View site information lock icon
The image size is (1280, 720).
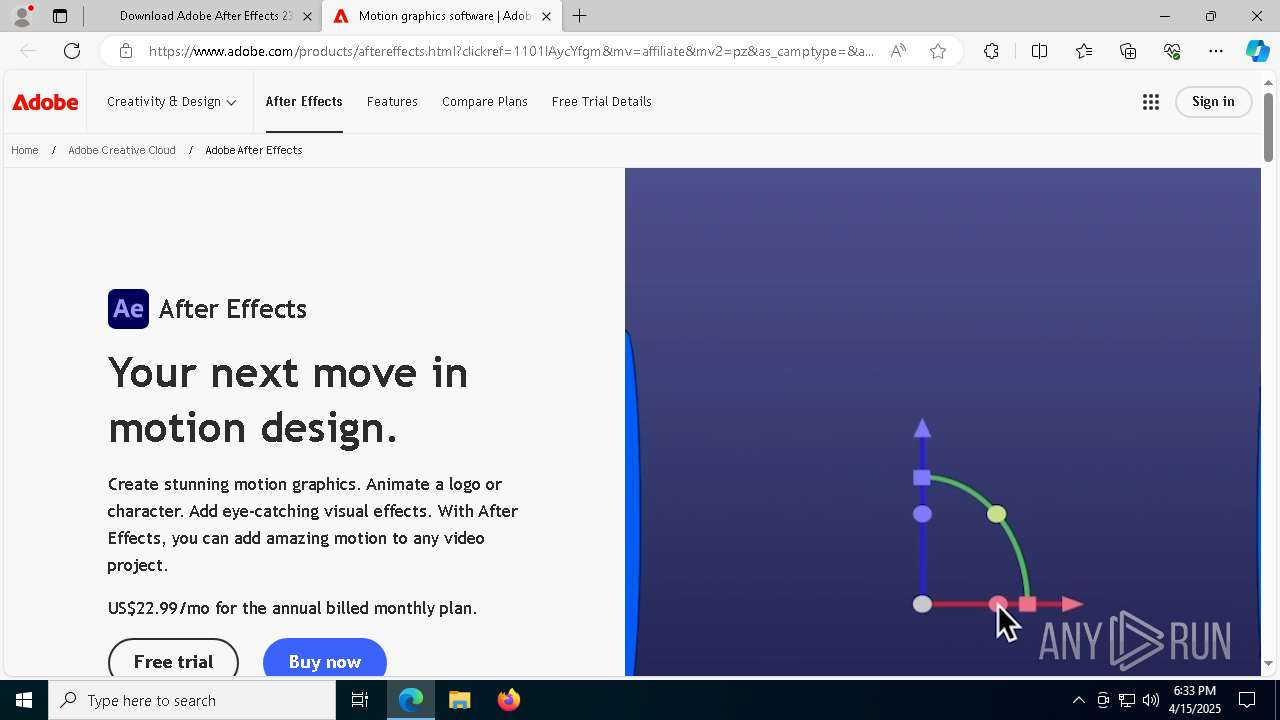tap(125, 51)
